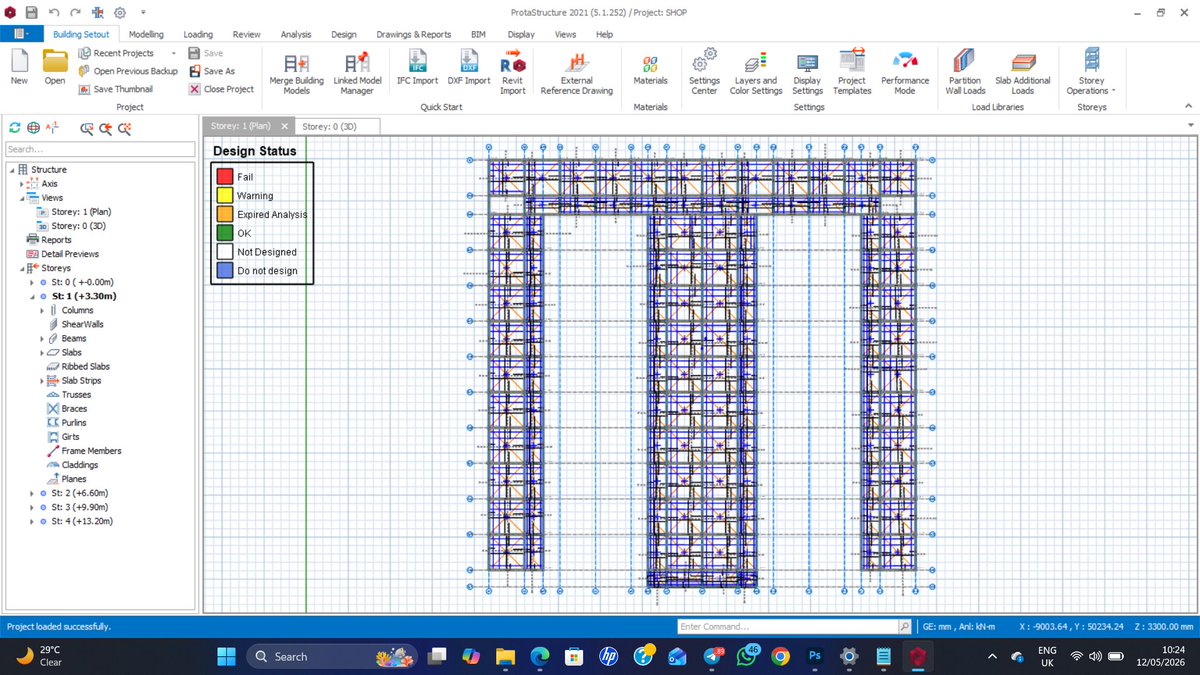
Task: Click the IFC Import icon
Action: (417, 60)
